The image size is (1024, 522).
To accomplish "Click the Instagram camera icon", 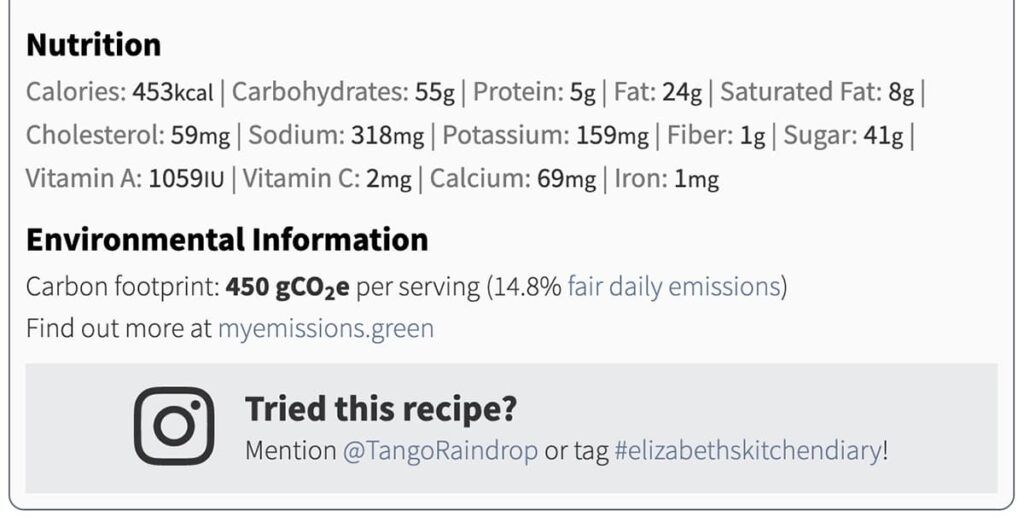I will tap(174, 426).
